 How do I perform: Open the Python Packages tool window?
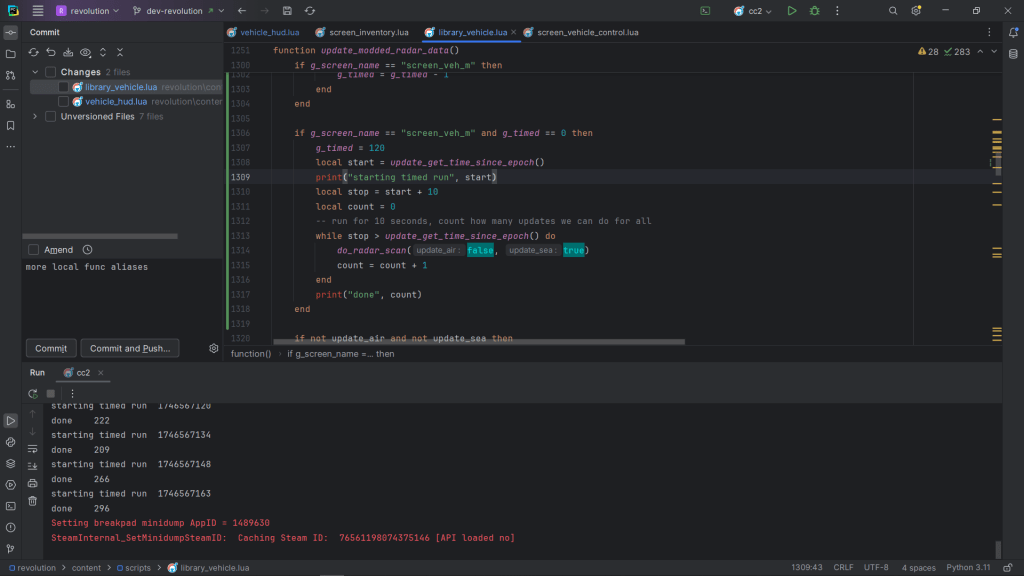click(x=11, y=463)
